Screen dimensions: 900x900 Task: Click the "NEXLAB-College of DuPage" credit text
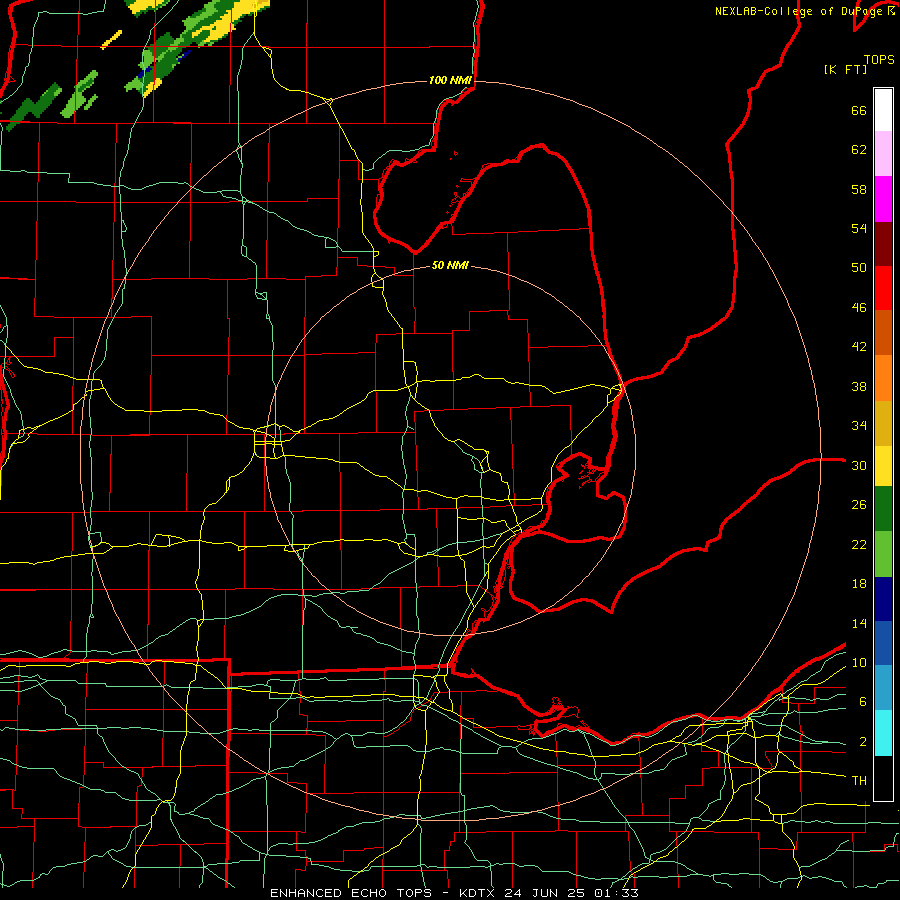[799, 11]
